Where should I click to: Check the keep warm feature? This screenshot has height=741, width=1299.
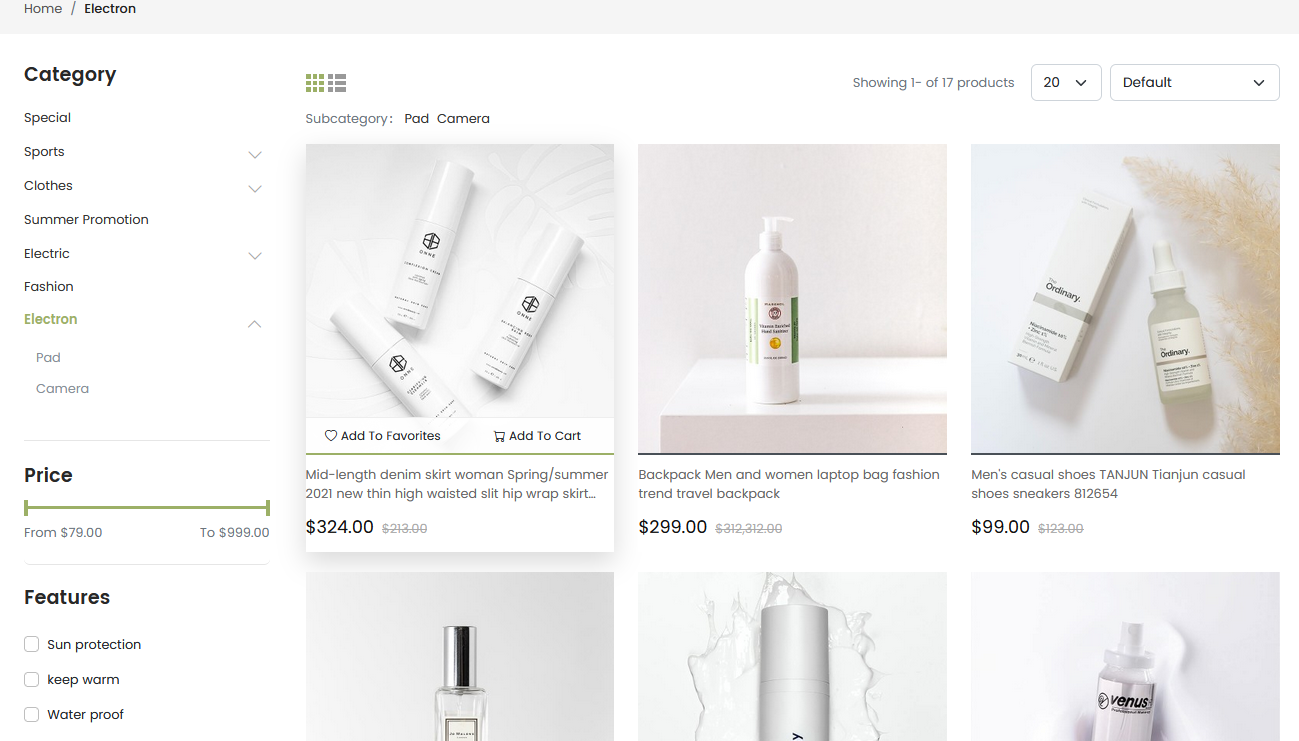point(32,679)
